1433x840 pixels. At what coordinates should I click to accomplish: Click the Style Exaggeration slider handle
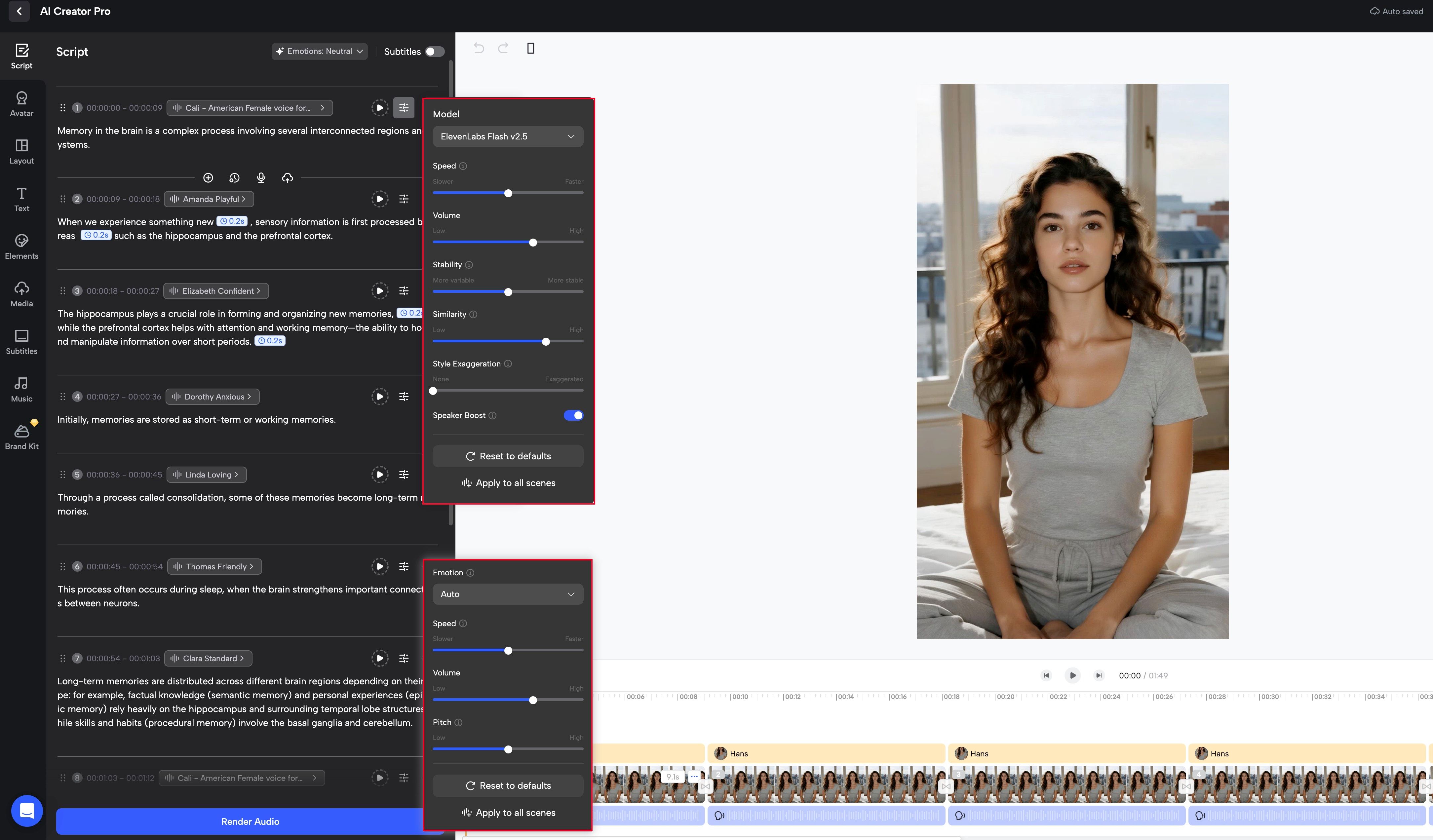pyautogui.click(x=433, y=391)
